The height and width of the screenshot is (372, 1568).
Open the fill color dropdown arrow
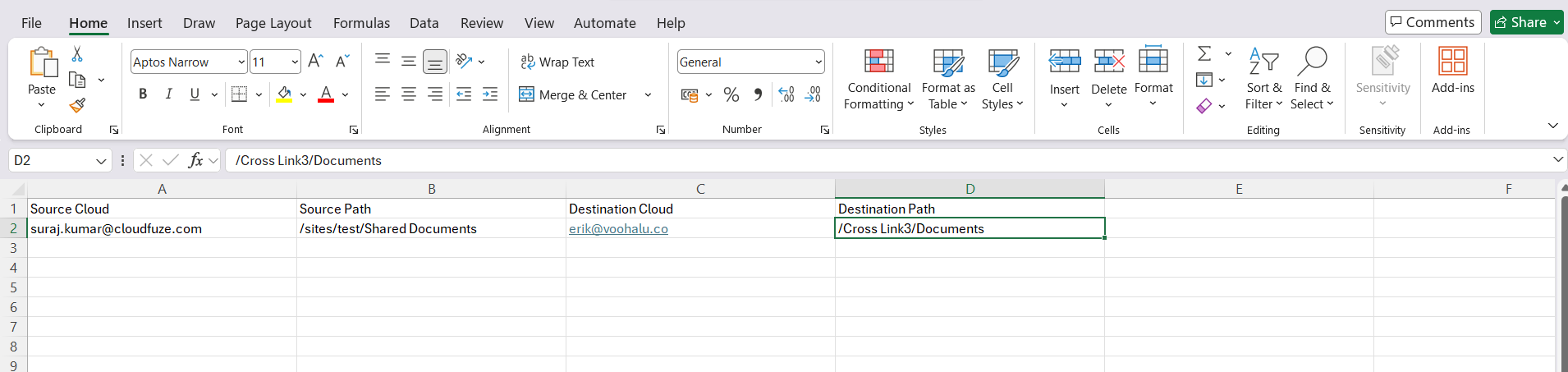pyautogui.click(x=303, y=95)
